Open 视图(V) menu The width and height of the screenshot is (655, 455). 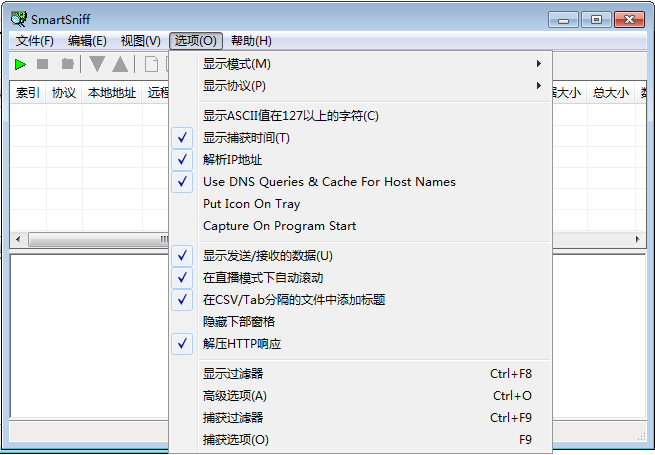140,41
